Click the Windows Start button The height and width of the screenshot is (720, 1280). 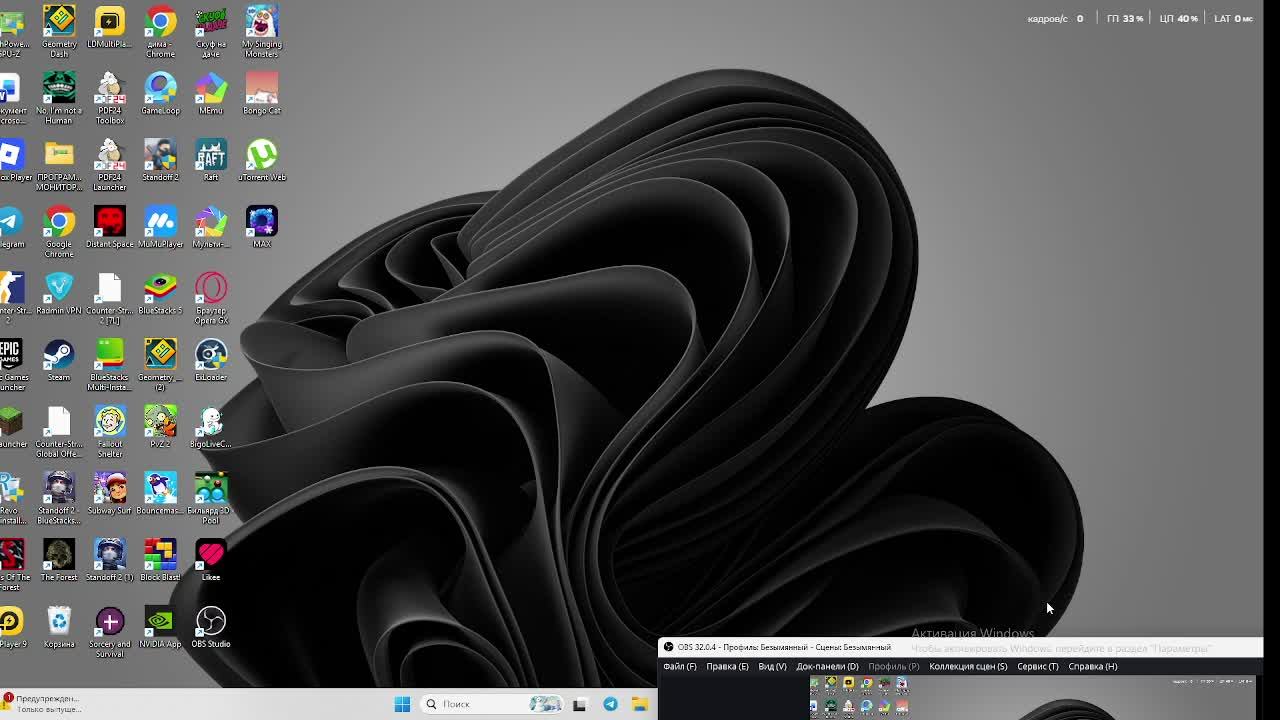402,704
